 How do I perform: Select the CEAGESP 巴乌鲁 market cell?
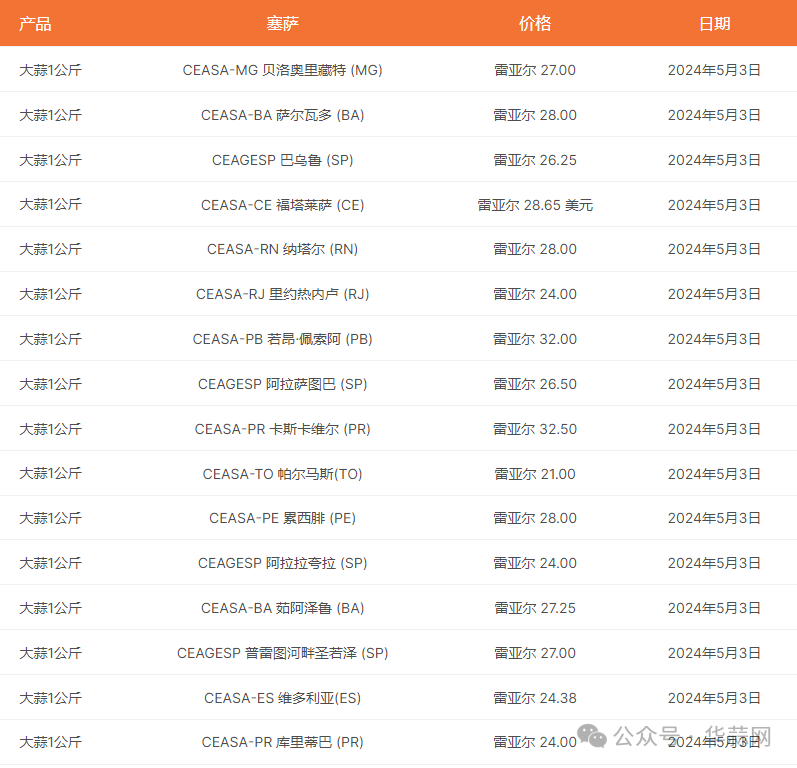coord(282,160)
